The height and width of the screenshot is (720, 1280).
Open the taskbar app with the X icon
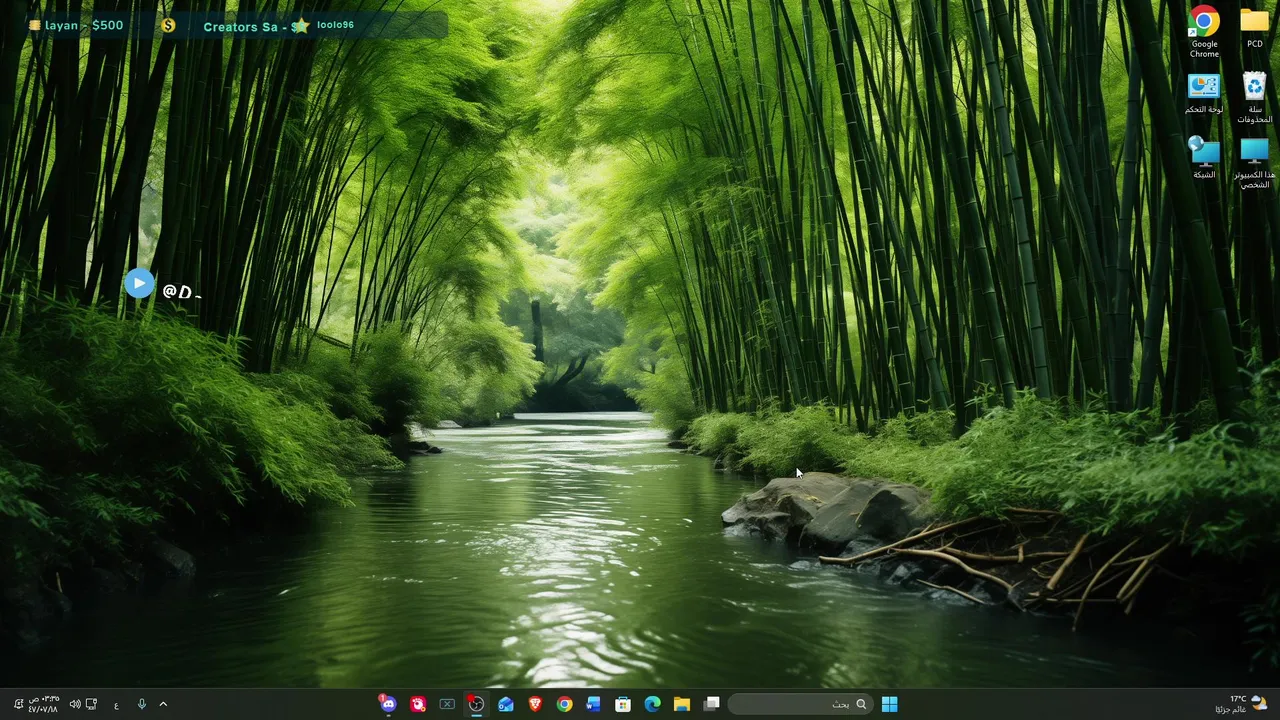447,704
